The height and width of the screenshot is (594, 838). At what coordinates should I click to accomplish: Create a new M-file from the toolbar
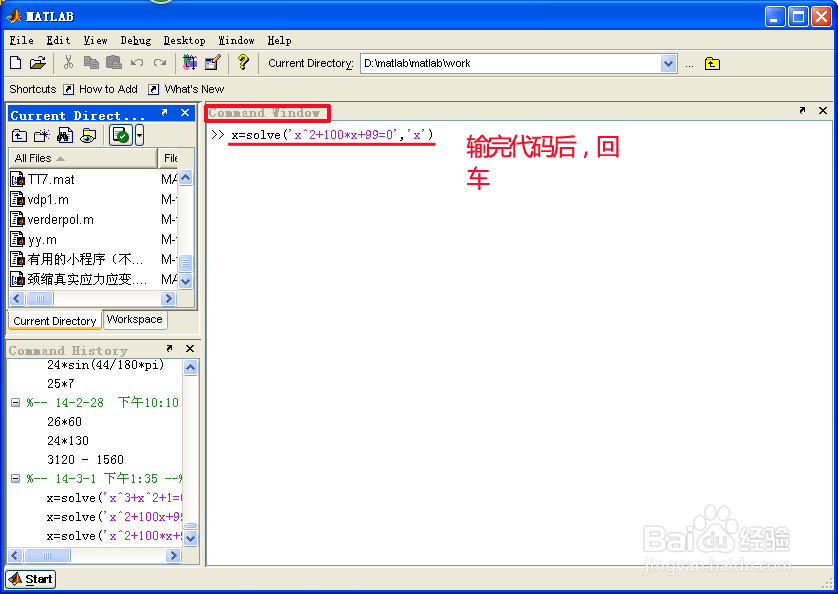pyautogui.click(x=15, y=63)
